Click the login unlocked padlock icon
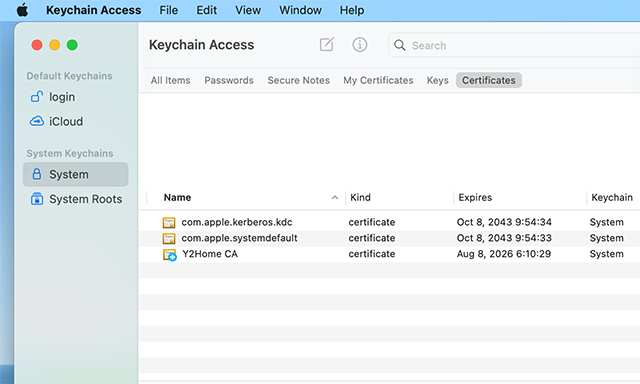This screenshot has height=384, width=640. 37,97
